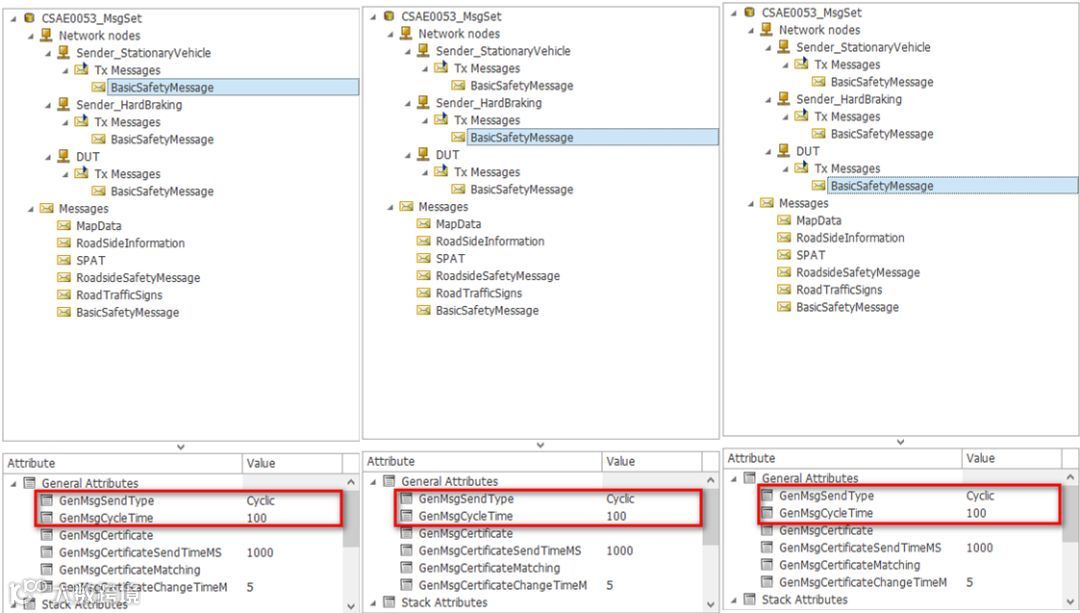Click Network nodes icon in middle pane
The width and height of the screenshot is (1080, 613).
pos(406,32)
